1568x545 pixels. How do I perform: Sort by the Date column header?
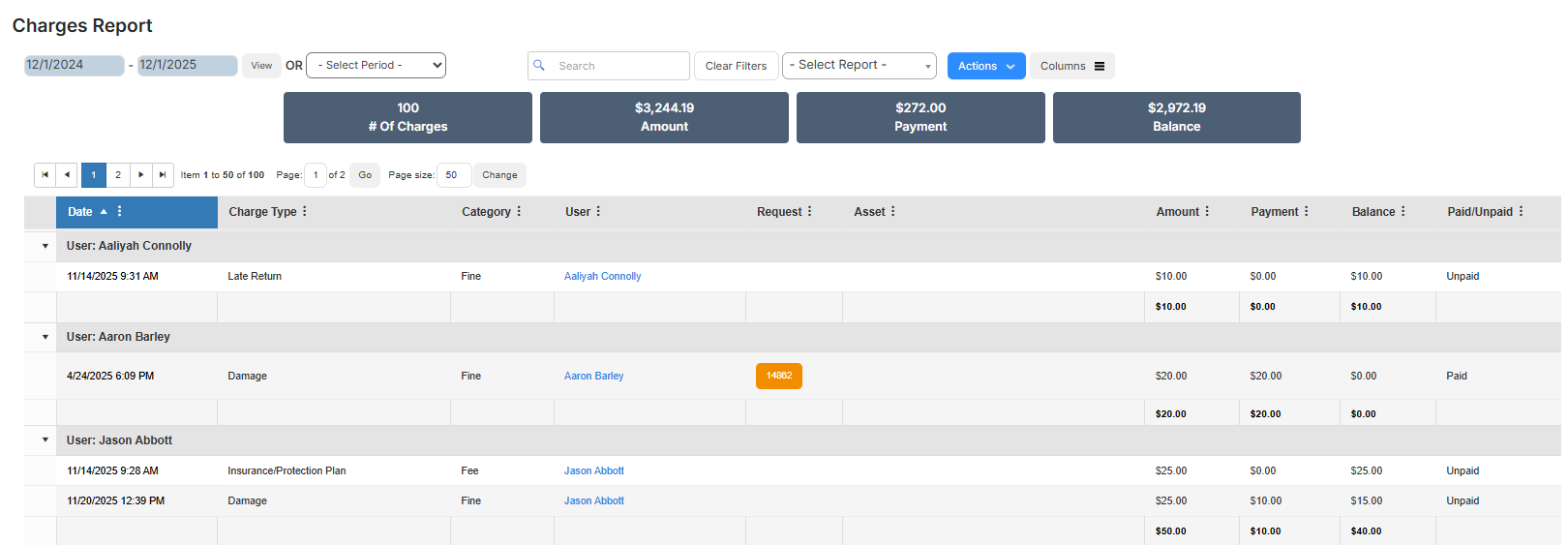80,212
